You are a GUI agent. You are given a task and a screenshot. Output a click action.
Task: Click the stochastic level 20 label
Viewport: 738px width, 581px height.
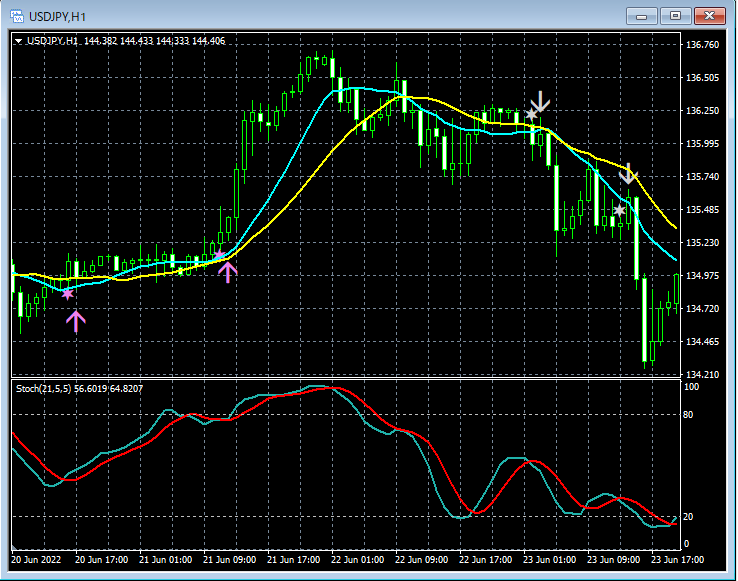pos(688,517)
